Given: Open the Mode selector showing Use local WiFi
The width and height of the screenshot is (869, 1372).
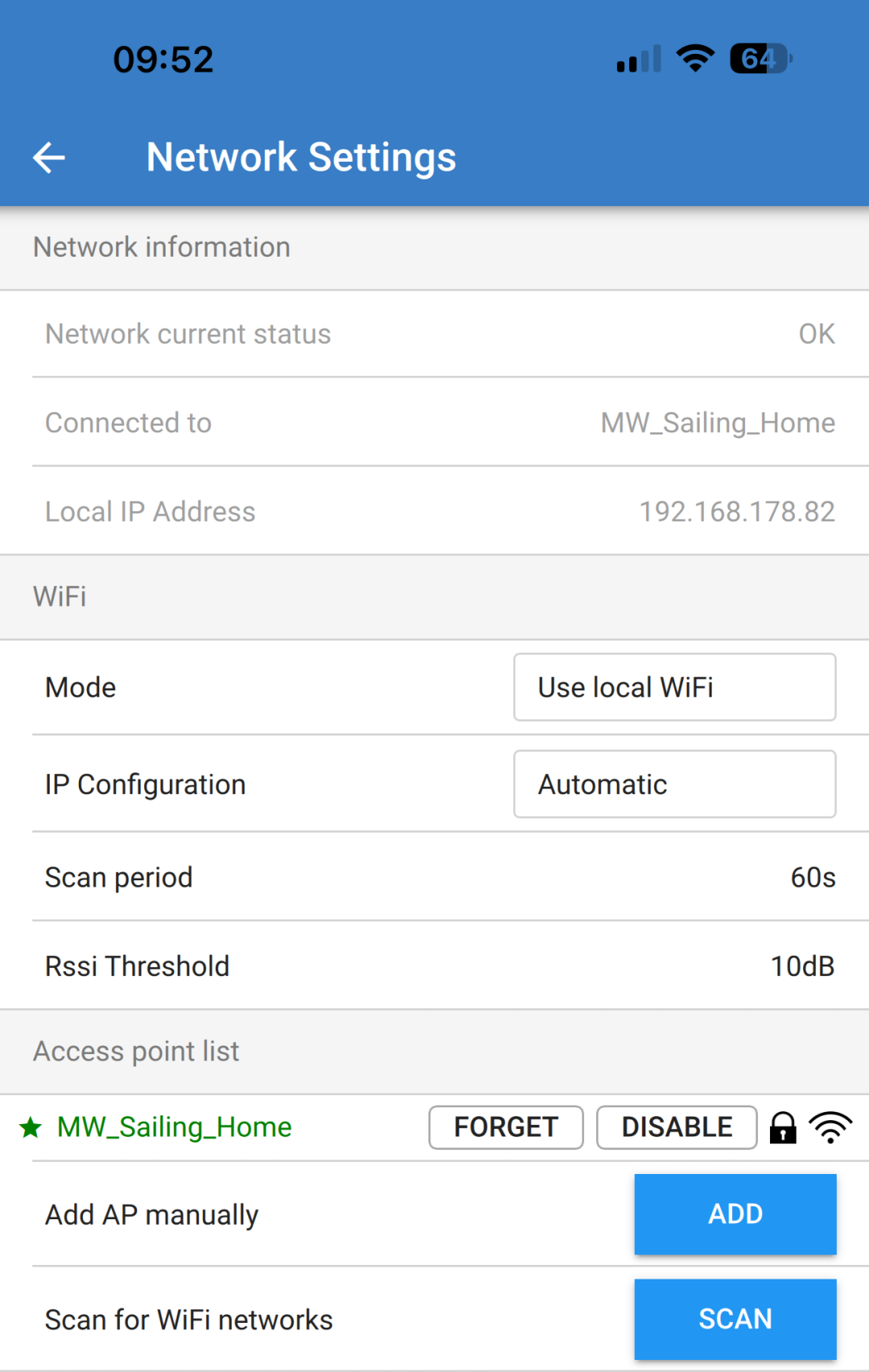Looking at the screenshot, I should click(x=674, y=687).
